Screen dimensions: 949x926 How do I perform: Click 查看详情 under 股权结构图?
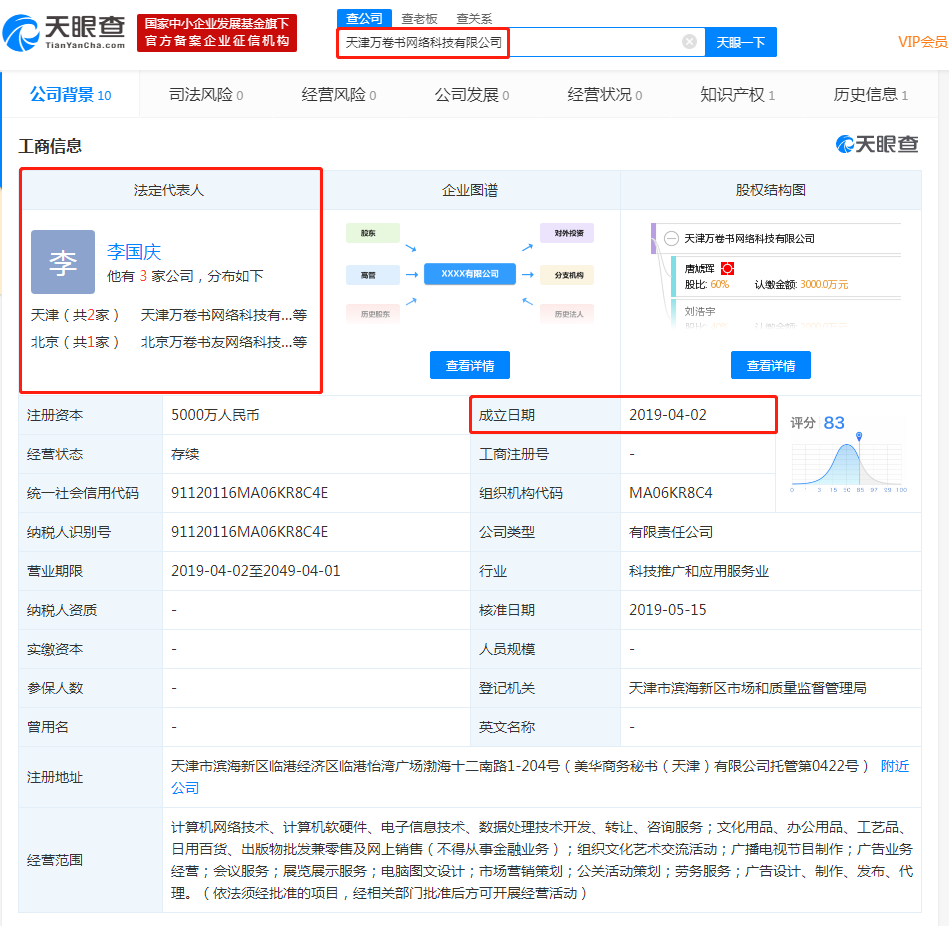click(x=770, y=366)
